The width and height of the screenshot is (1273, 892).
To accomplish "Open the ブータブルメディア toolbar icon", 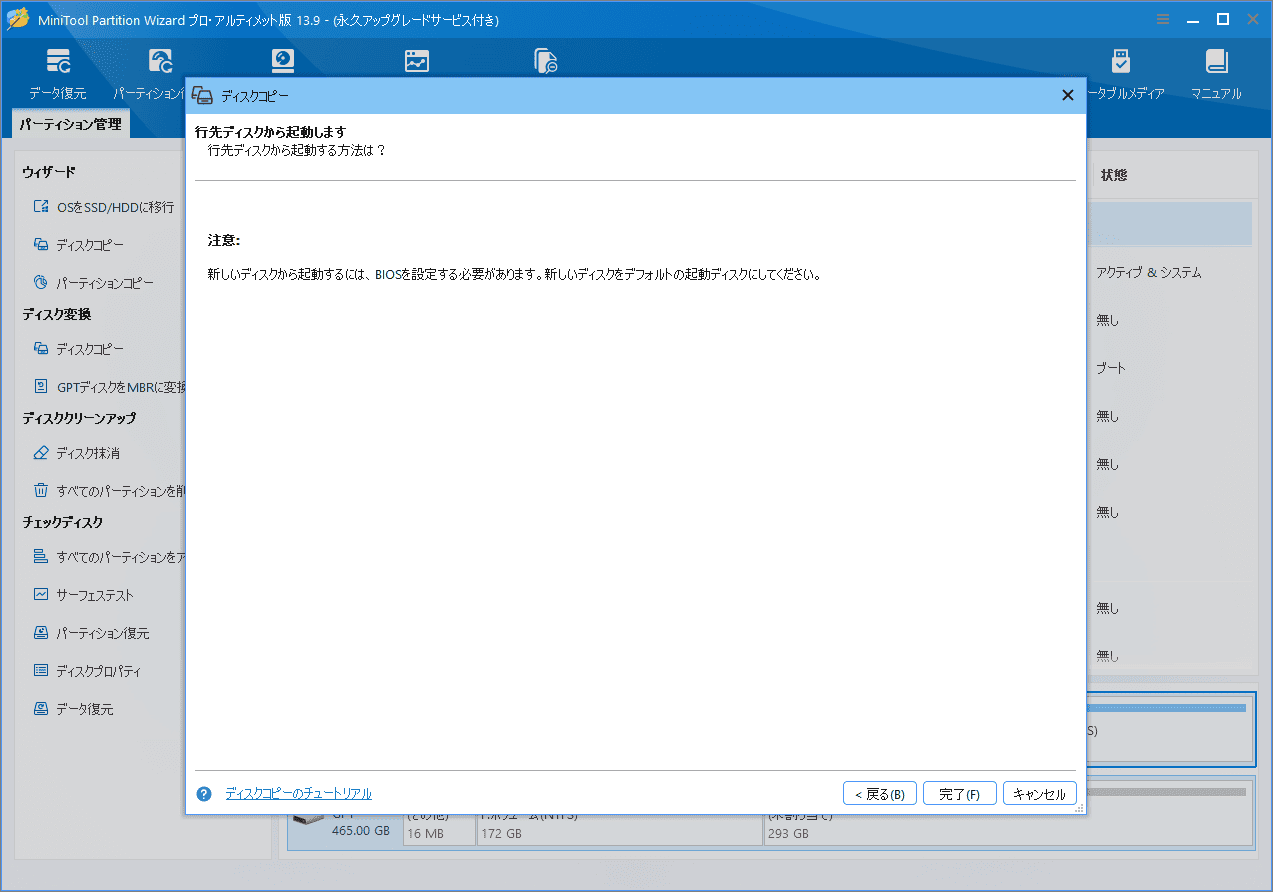I will (x=1121, y=74).
